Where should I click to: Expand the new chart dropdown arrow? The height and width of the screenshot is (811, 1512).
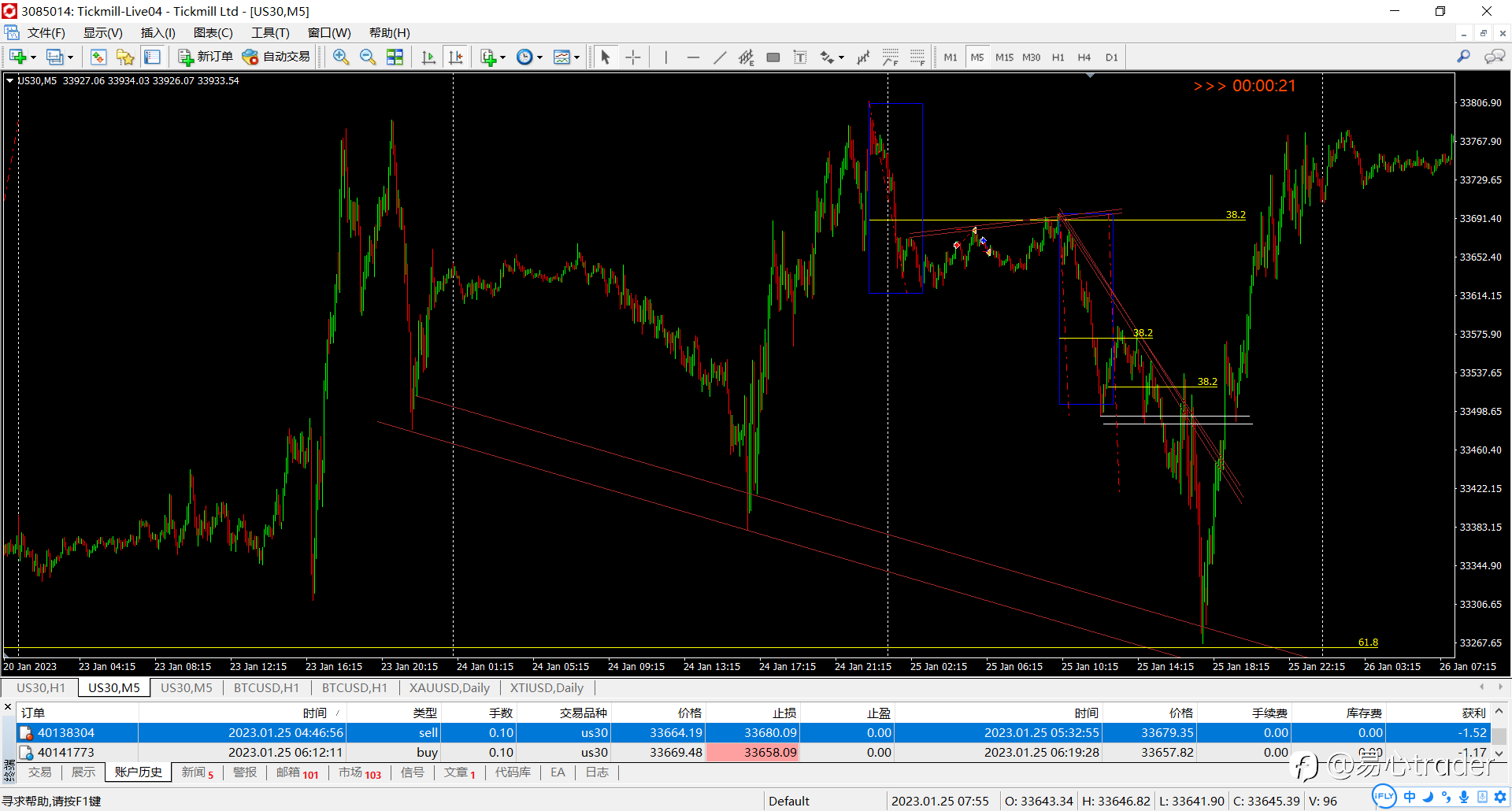(x=33, y=57)
